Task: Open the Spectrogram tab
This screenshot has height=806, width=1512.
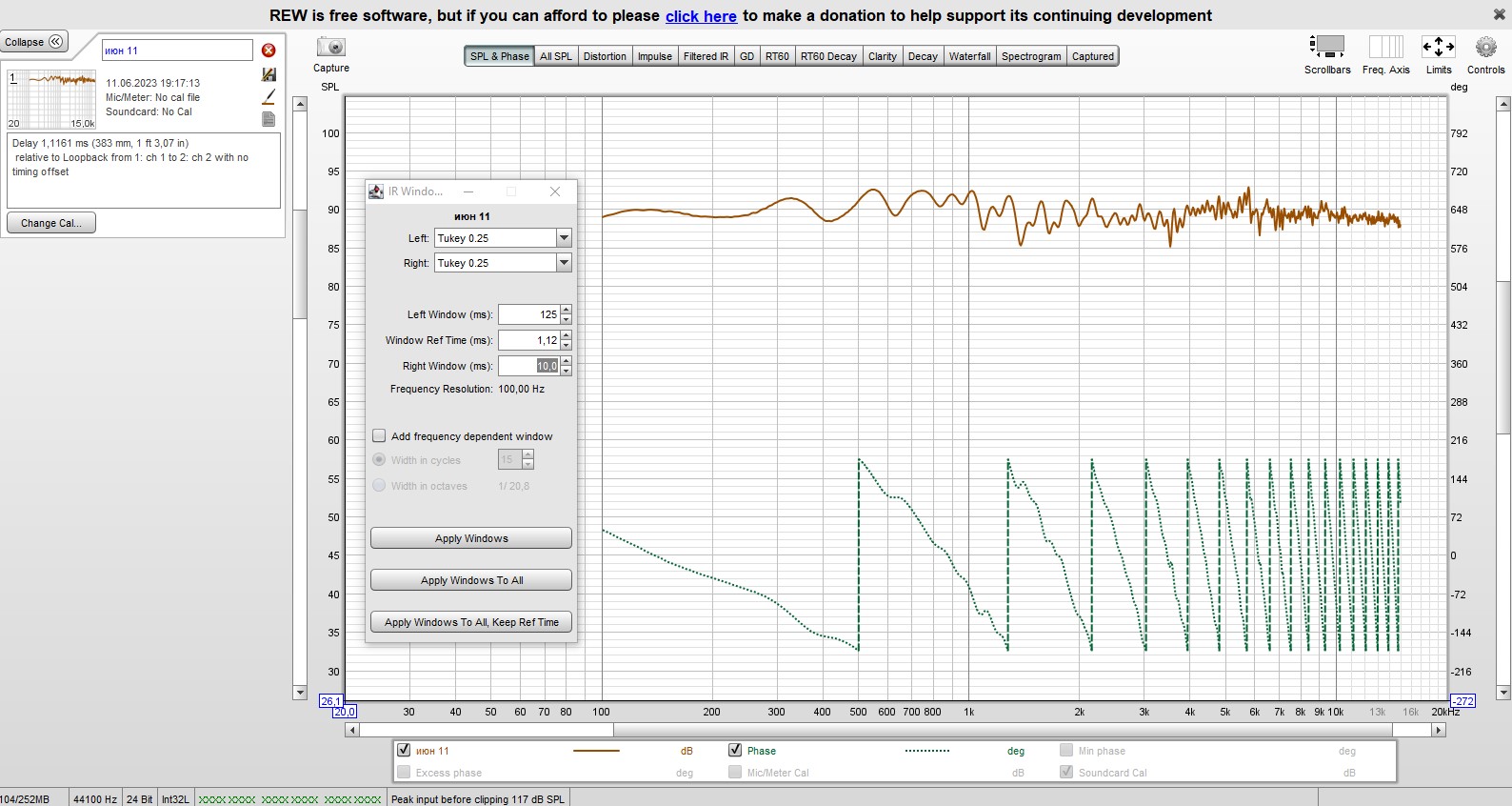Action: click(x=1031, y=56)
